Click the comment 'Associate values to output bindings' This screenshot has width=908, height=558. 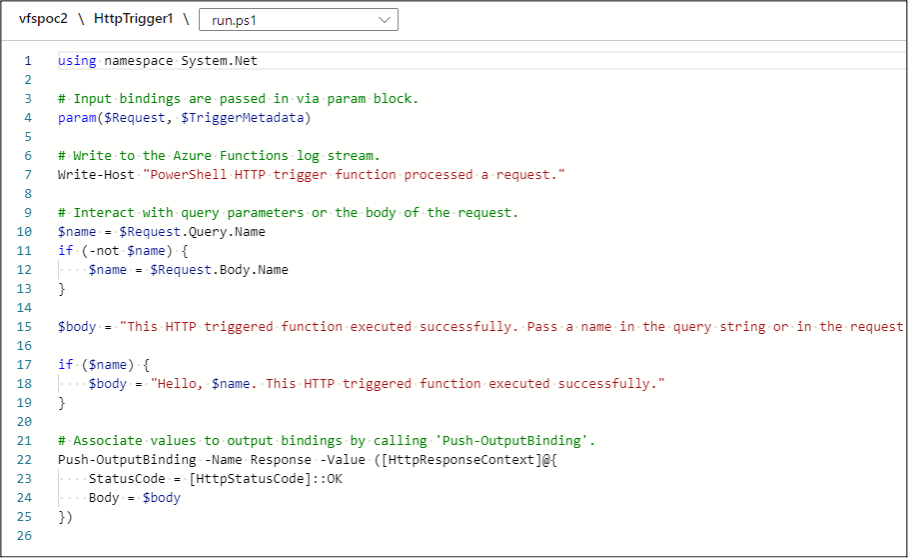click(327, 440)
